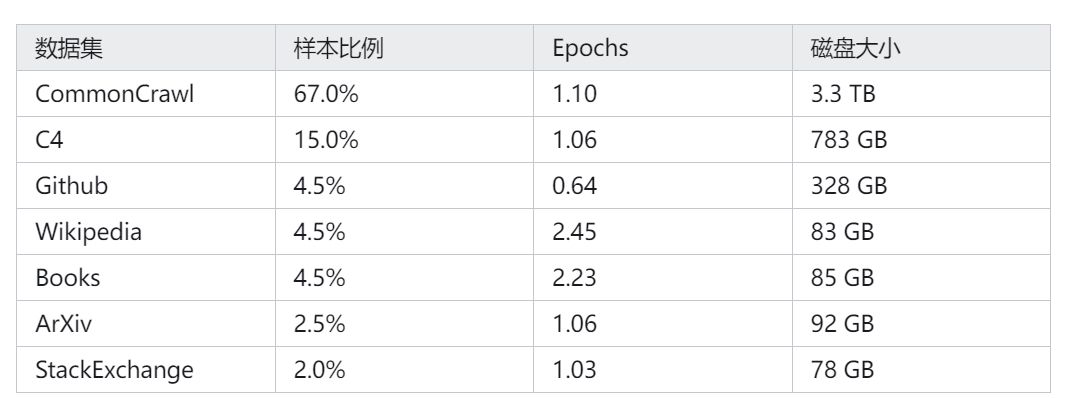1066x399 pixels.
Task: Select the Wikipedia dataset cell
Action: coord(146,232)
